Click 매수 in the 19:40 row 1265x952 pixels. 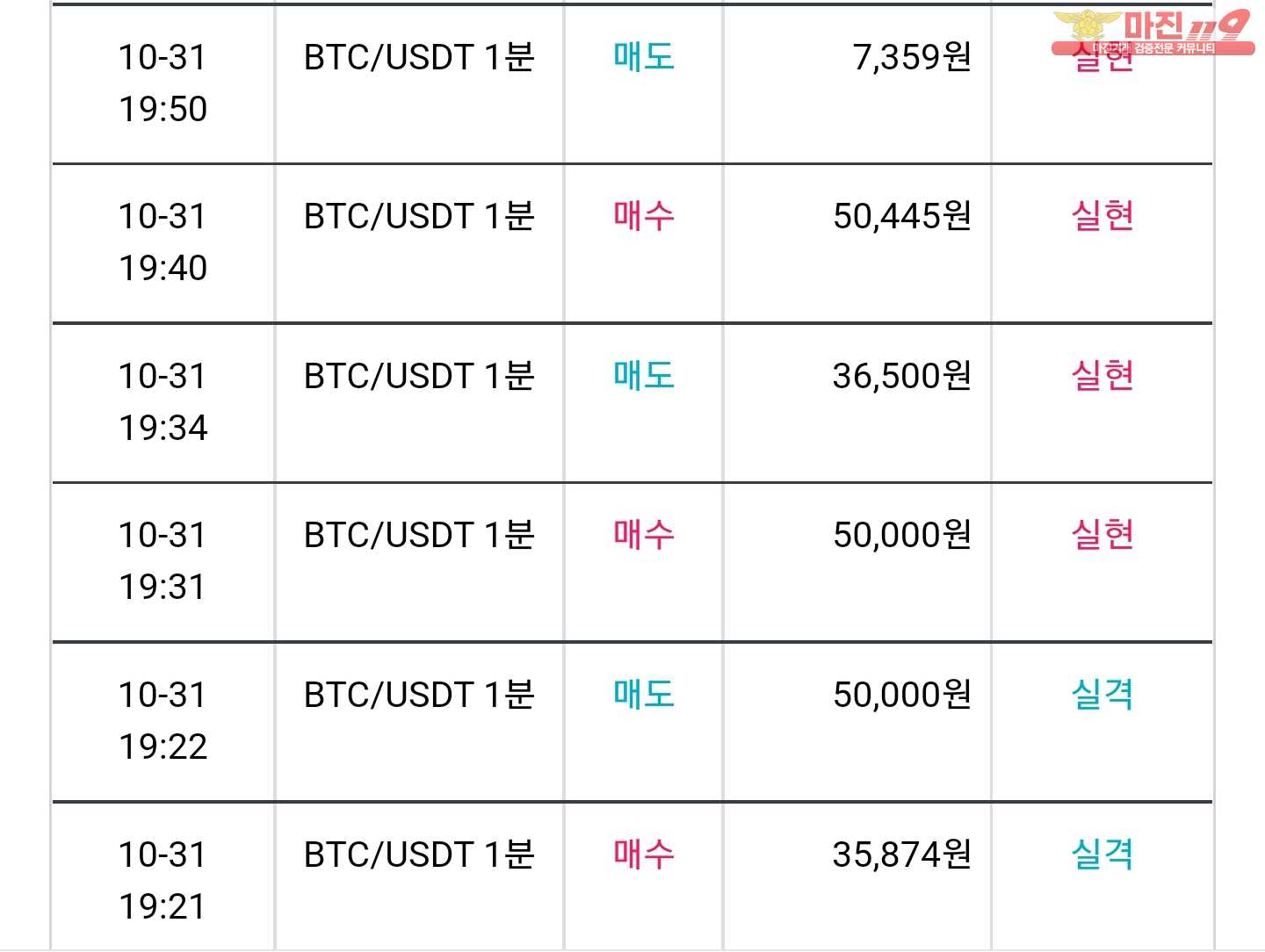click(x=643, y=216)
